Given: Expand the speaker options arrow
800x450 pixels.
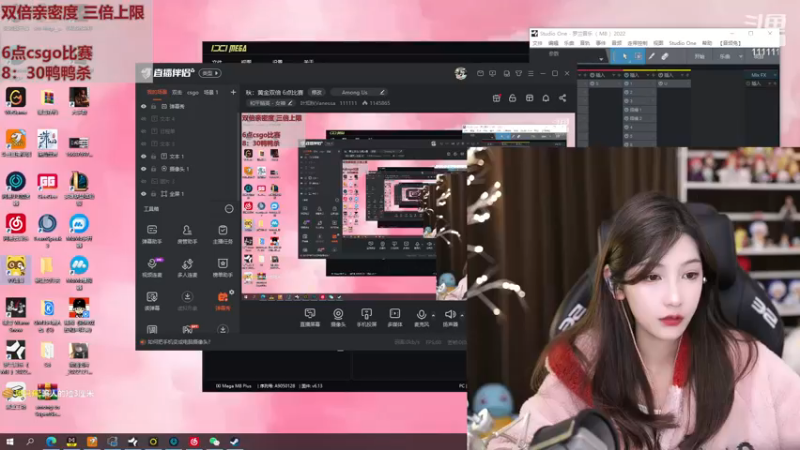Looking at the screenshot, I should pos(462,315).
